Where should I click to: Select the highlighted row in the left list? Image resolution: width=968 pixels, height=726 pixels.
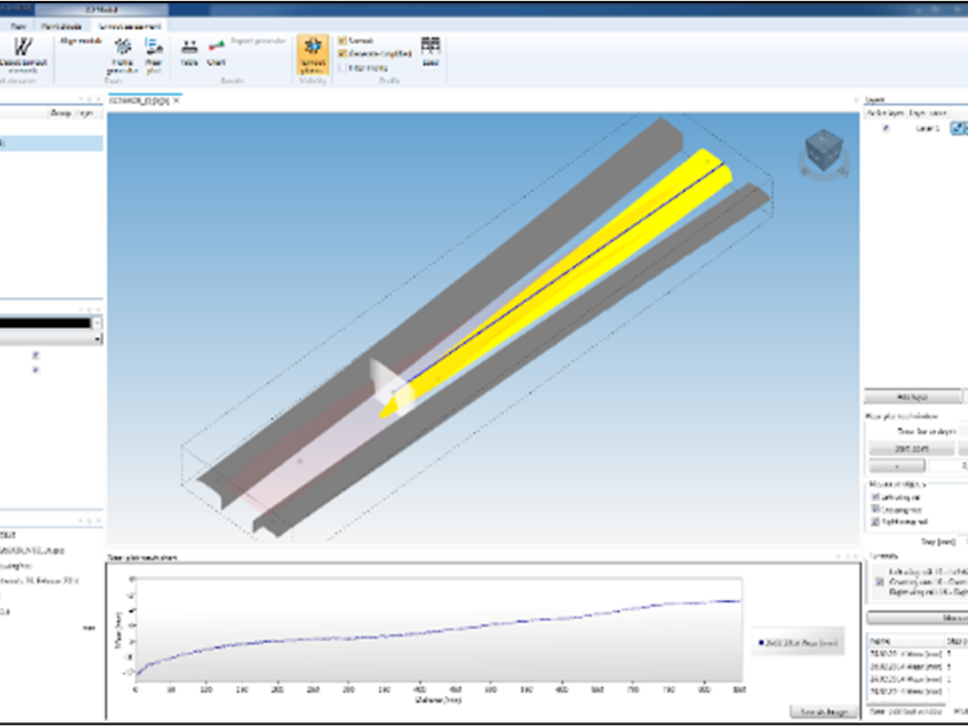(x=51, y=143)
